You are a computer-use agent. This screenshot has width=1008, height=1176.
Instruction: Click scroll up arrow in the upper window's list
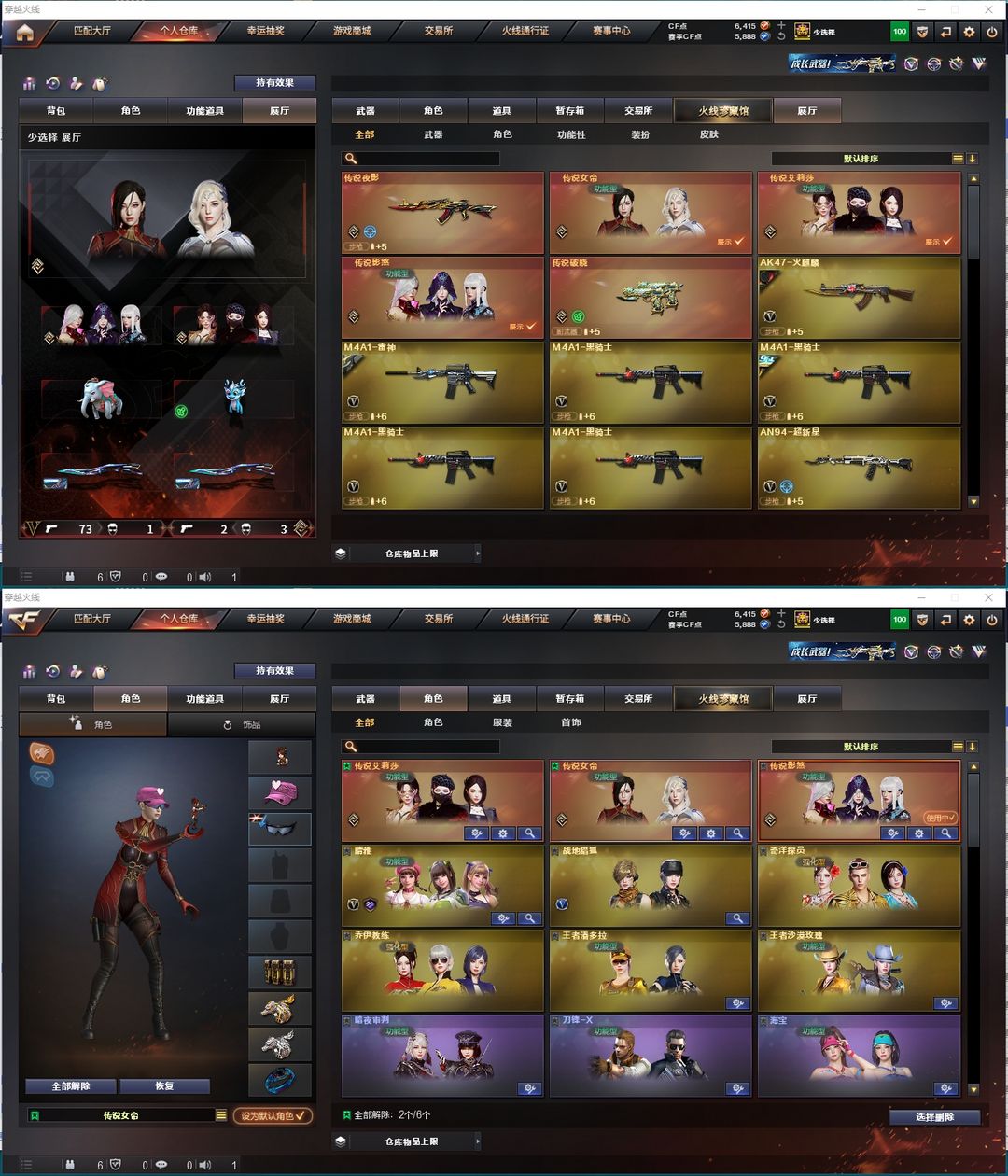point(973,178)
